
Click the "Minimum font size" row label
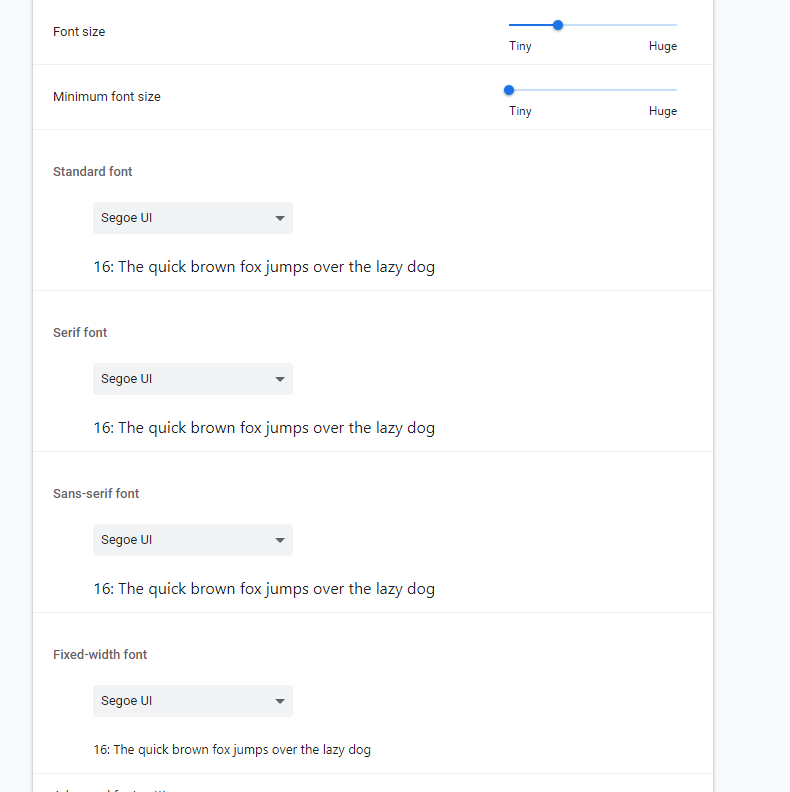pos(107,97)
